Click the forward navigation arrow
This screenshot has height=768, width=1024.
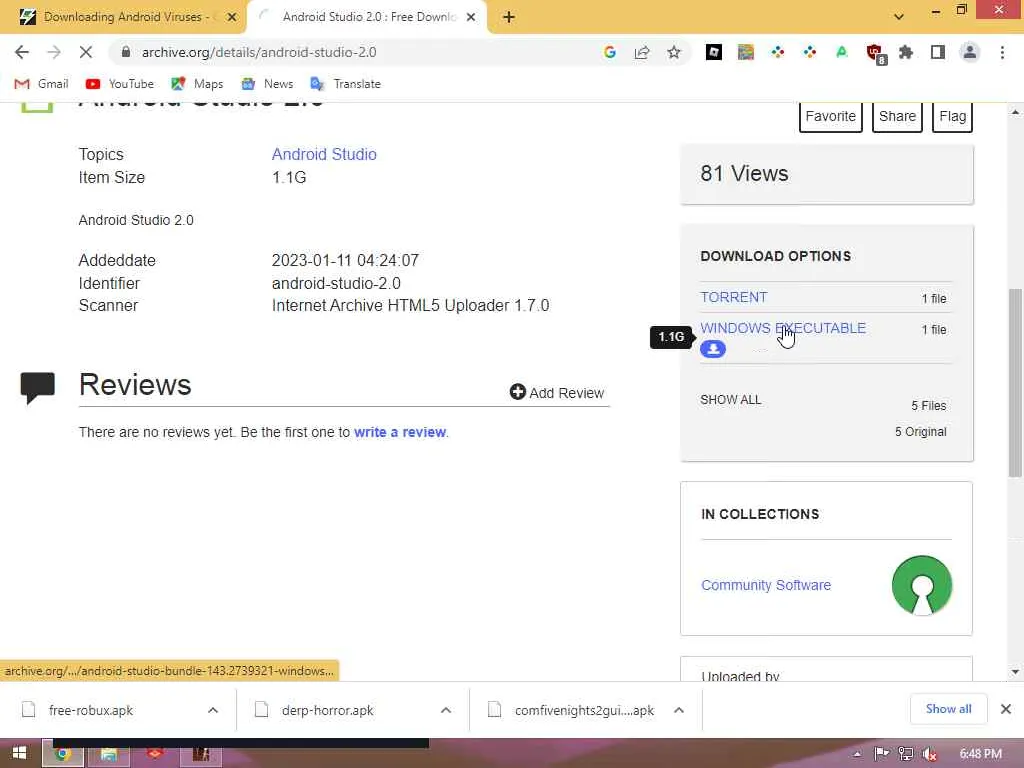[54, 52]
